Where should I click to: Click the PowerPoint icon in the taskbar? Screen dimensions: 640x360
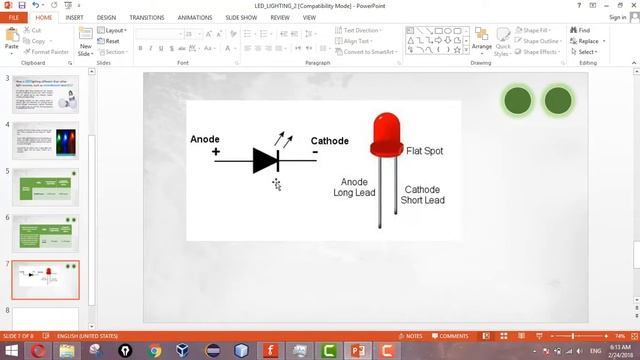[358, 351]
